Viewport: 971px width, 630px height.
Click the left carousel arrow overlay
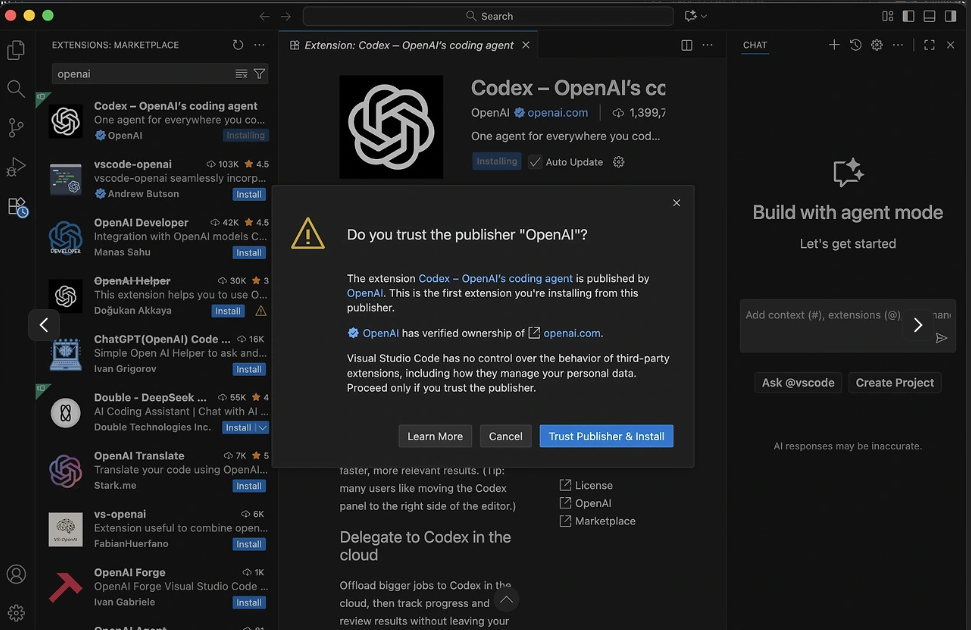[44, 325]
